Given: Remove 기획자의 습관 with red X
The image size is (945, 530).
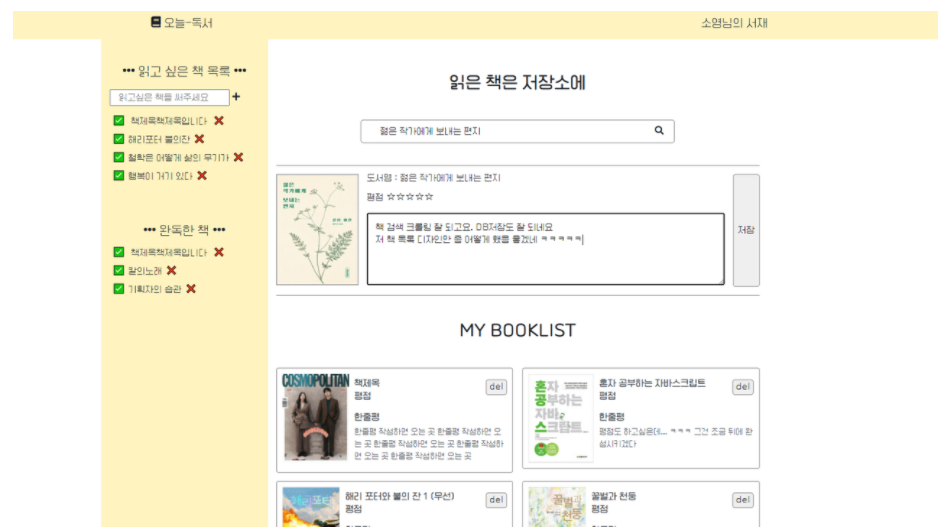Looking at the screenshot, I should pyautogui.click(x=191, y=289).
